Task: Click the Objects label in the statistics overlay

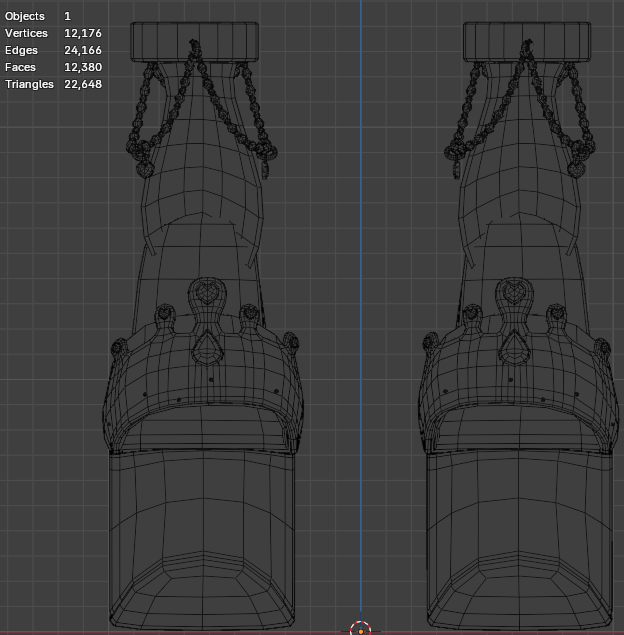Action: pyautogui.click(x=25, y=17)
